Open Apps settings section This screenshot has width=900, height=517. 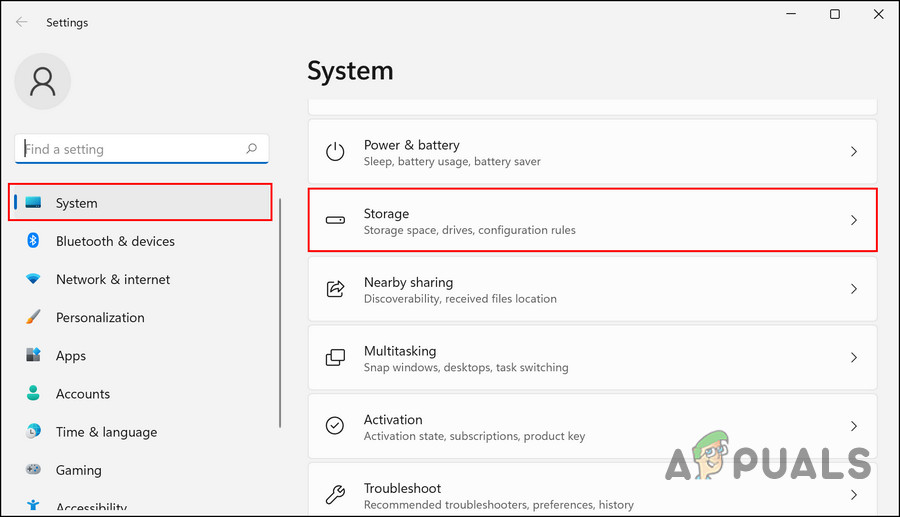(140, 355)
